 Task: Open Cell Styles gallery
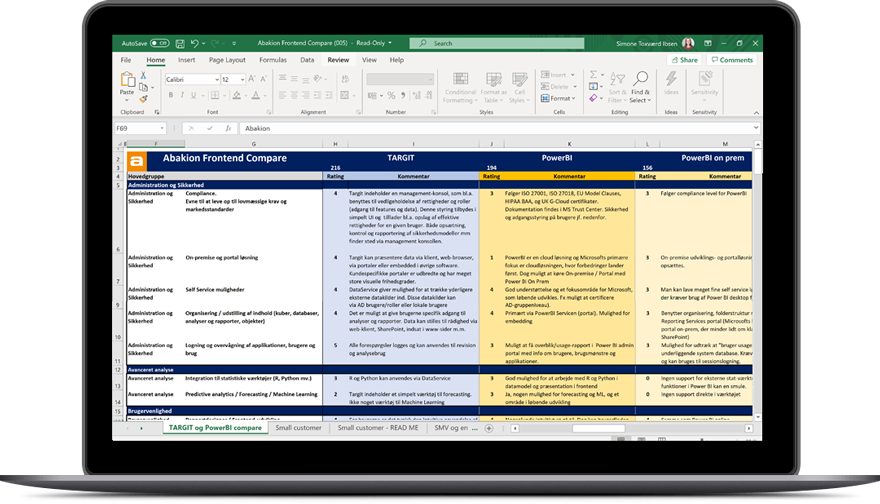pos(520,88)
